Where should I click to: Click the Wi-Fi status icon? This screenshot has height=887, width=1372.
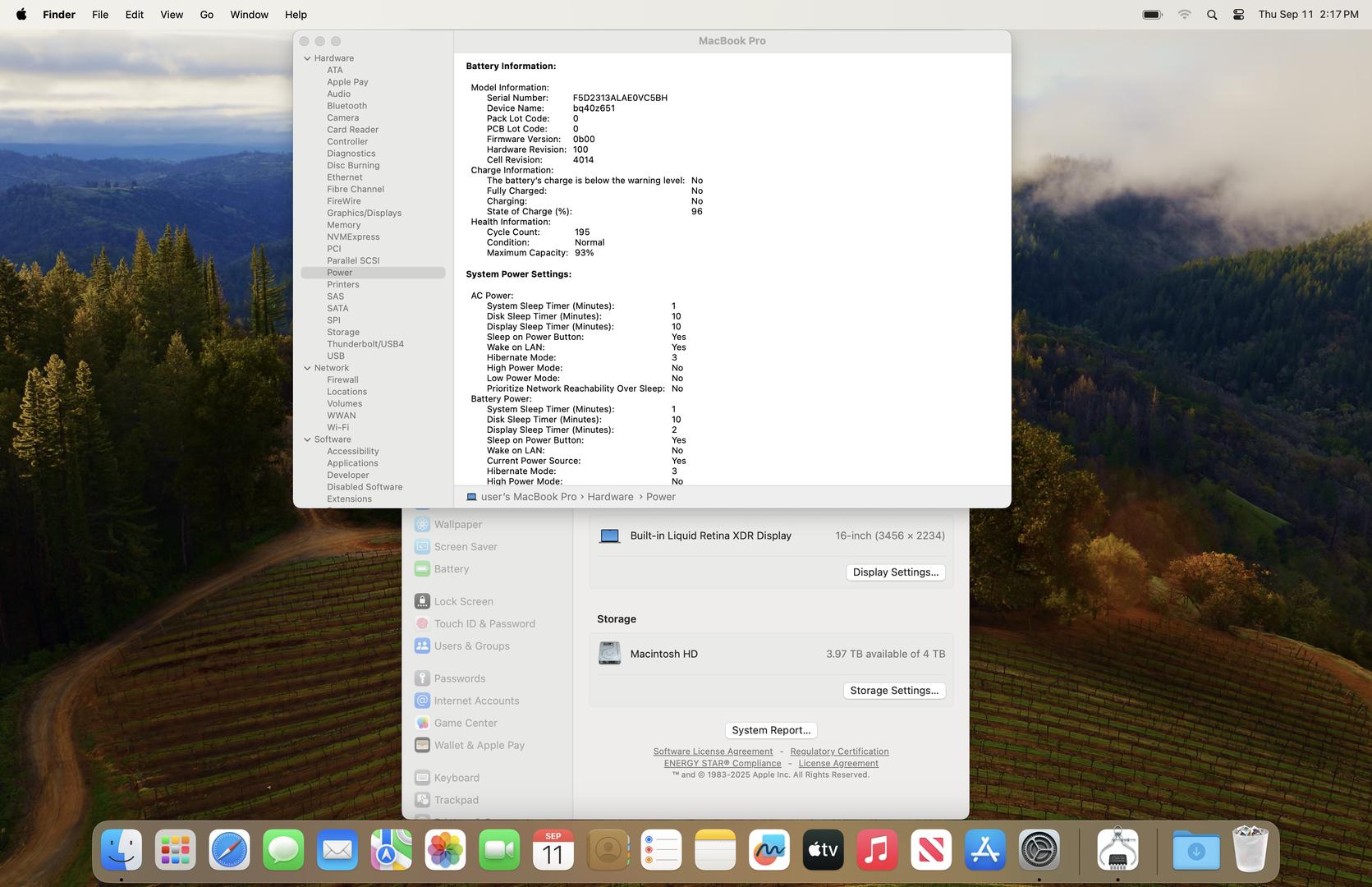(x=1184, y=14)
